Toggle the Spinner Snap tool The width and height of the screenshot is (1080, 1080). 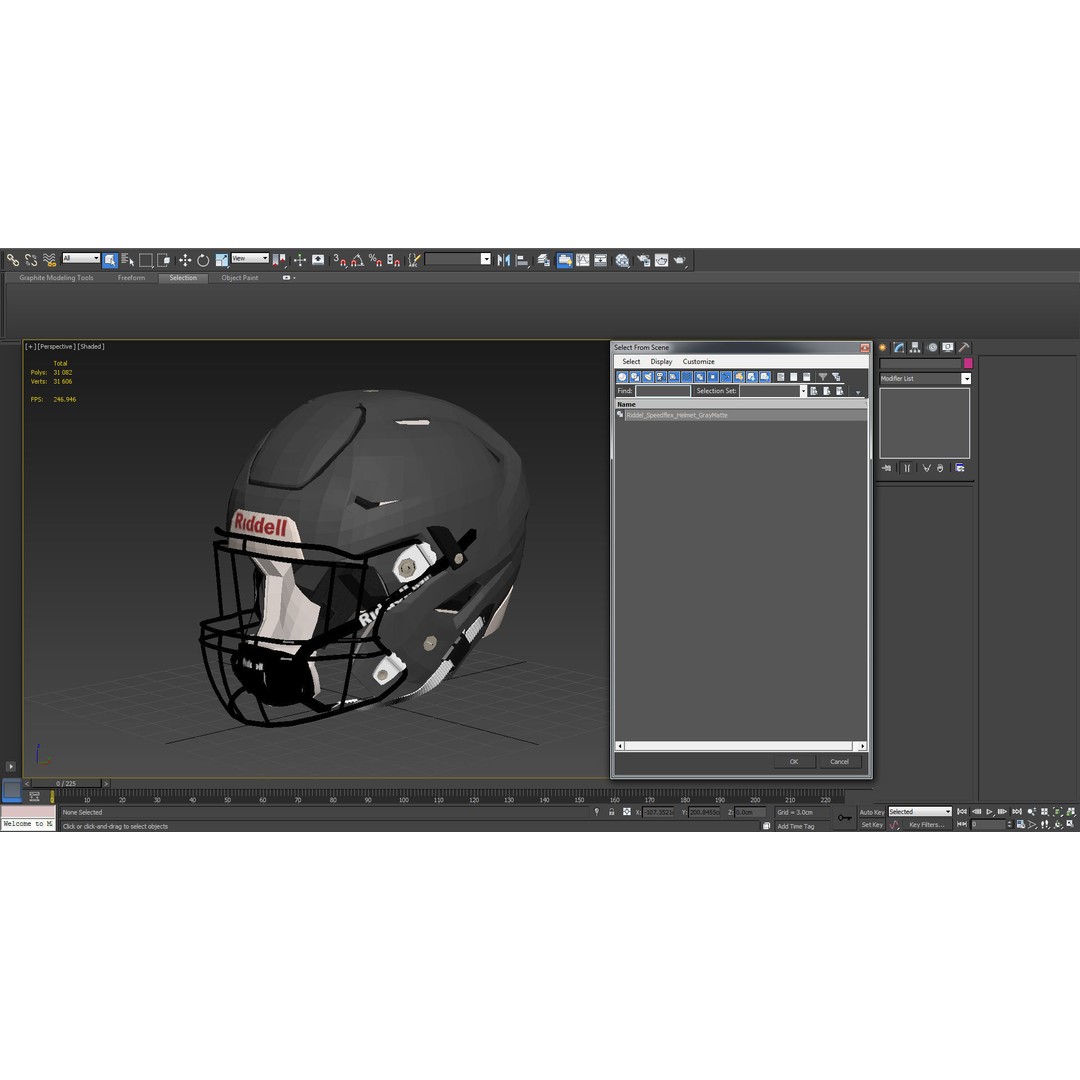[393, 260]
